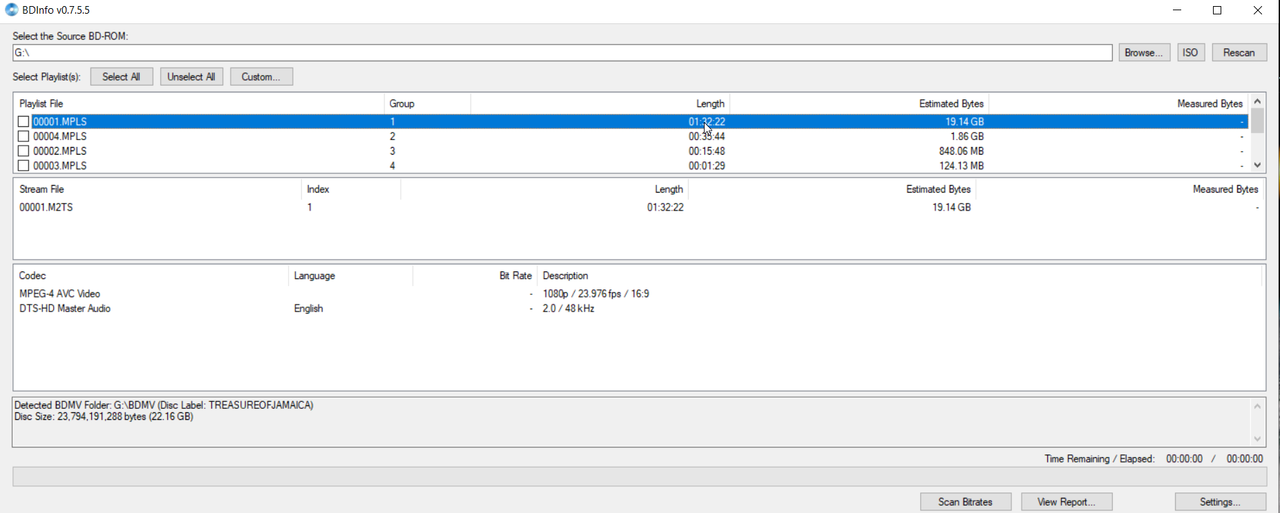Sort playlists by Measured Bytes header
The image size is (1280, 513).
[x=1119, y=104]
